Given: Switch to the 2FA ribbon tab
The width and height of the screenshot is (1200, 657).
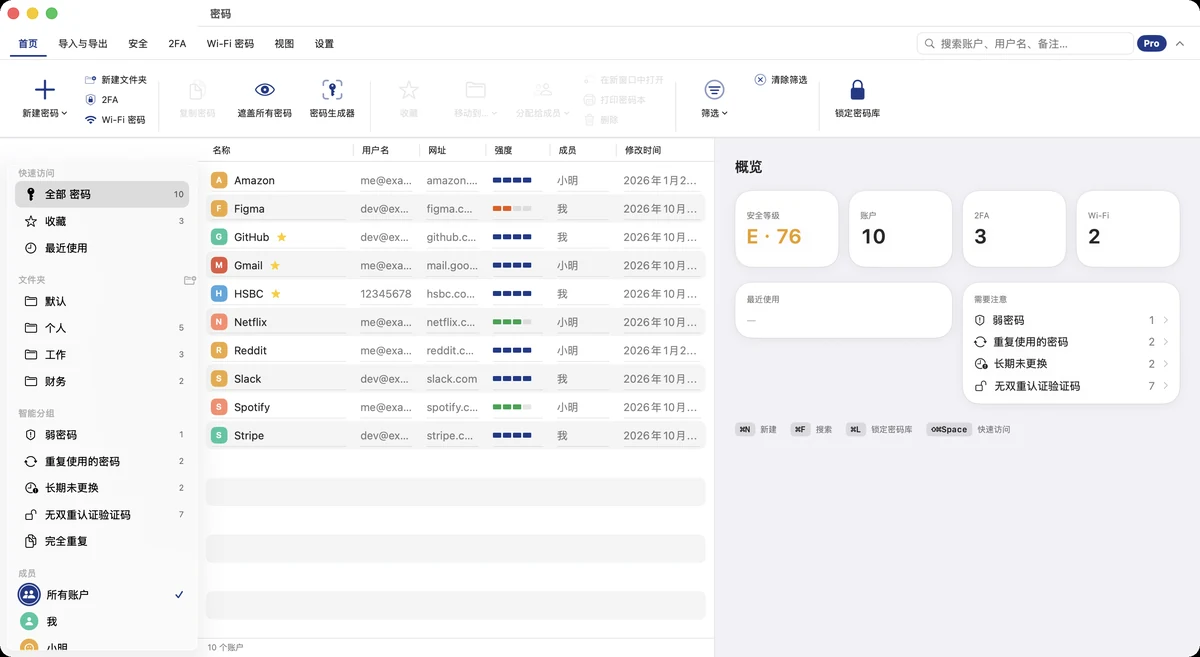Looking at the screenshot, I should click(x=177, y=44).
